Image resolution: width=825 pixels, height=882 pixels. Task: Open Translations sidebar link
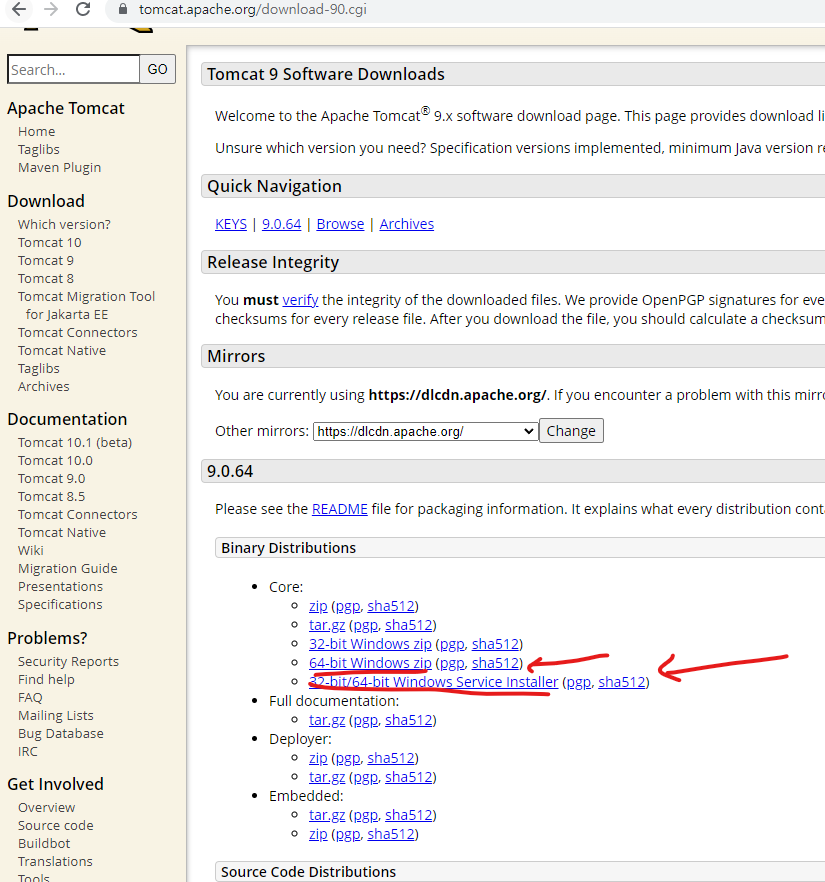55,862
